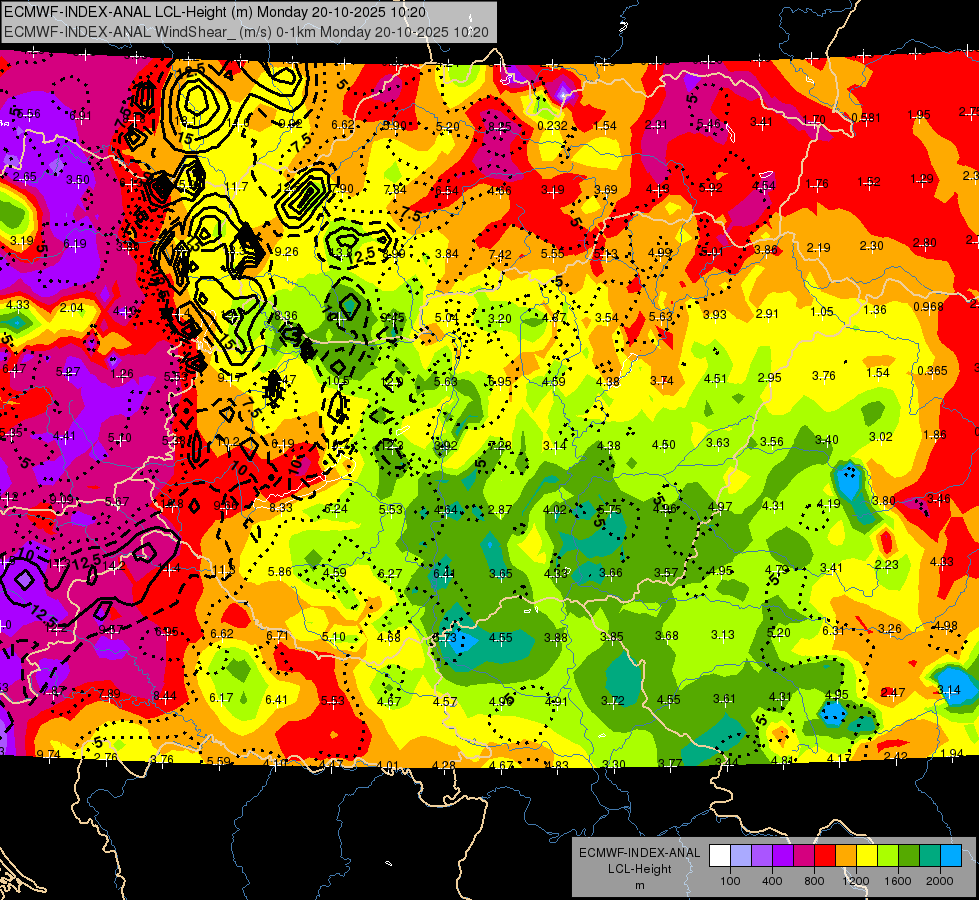The image size is (979, 900).
Task: Click the light lavender legend swatch
Action: click(x=741, y=856)
